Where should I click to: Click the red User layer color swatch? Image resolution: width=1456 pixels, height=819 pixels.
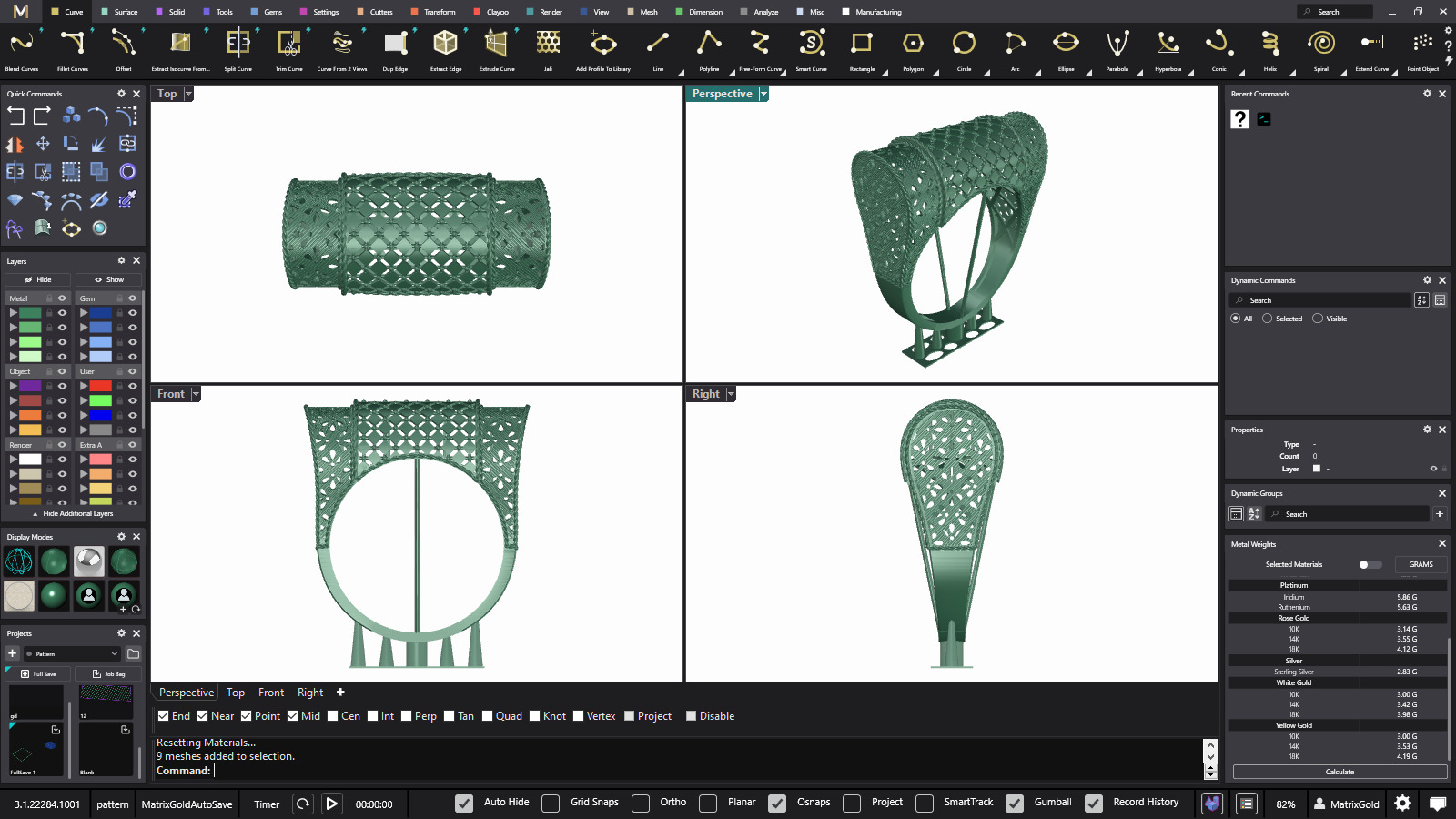pos(100,386)
